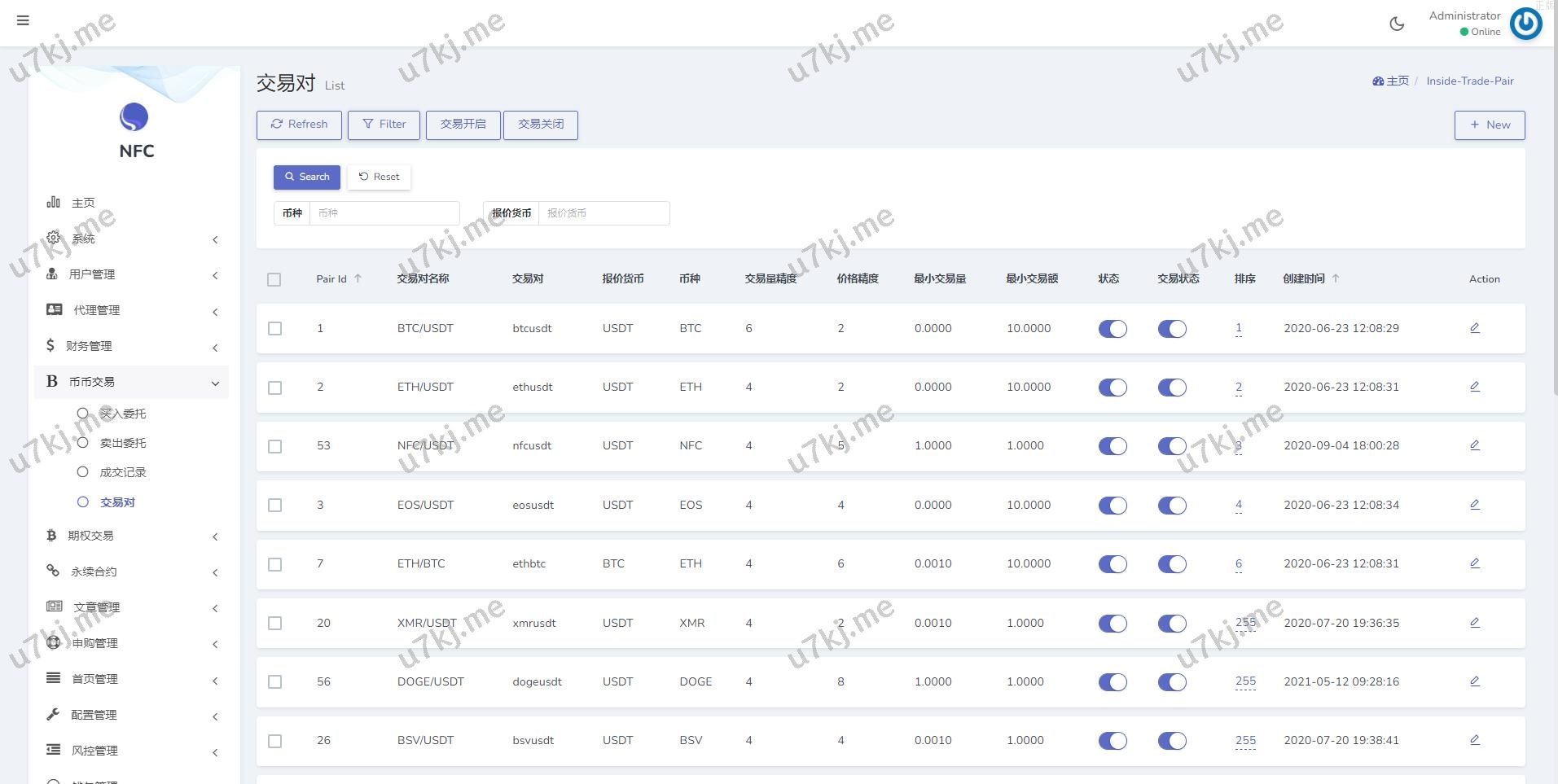Click edit icon for BTC/USDT row
The height and width of the screenshot is (784, 1558).
coord(1474,328)
